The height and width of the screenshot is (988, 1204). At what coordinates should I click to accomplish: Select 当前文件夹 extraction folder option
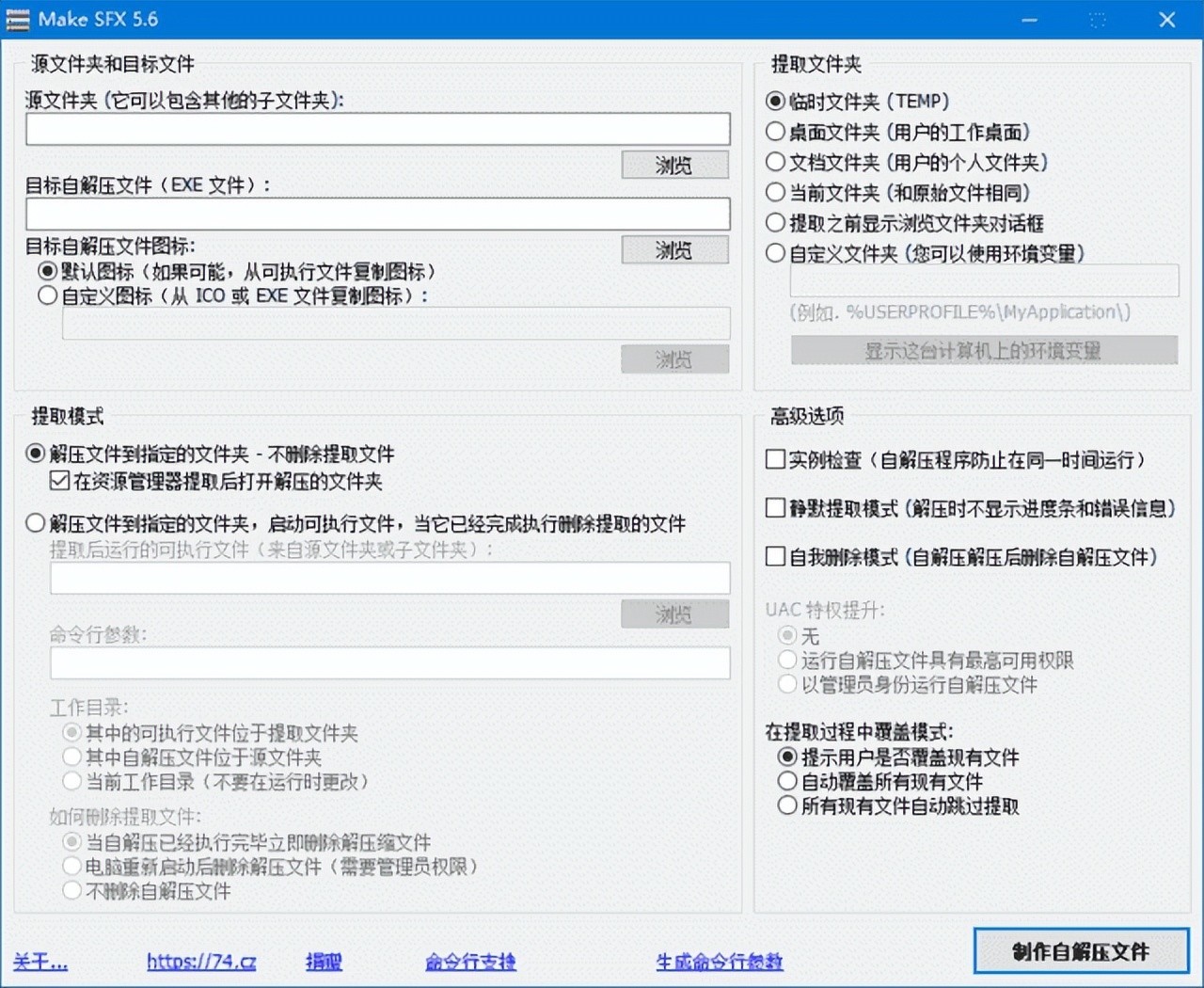click(x=776, y=193)
